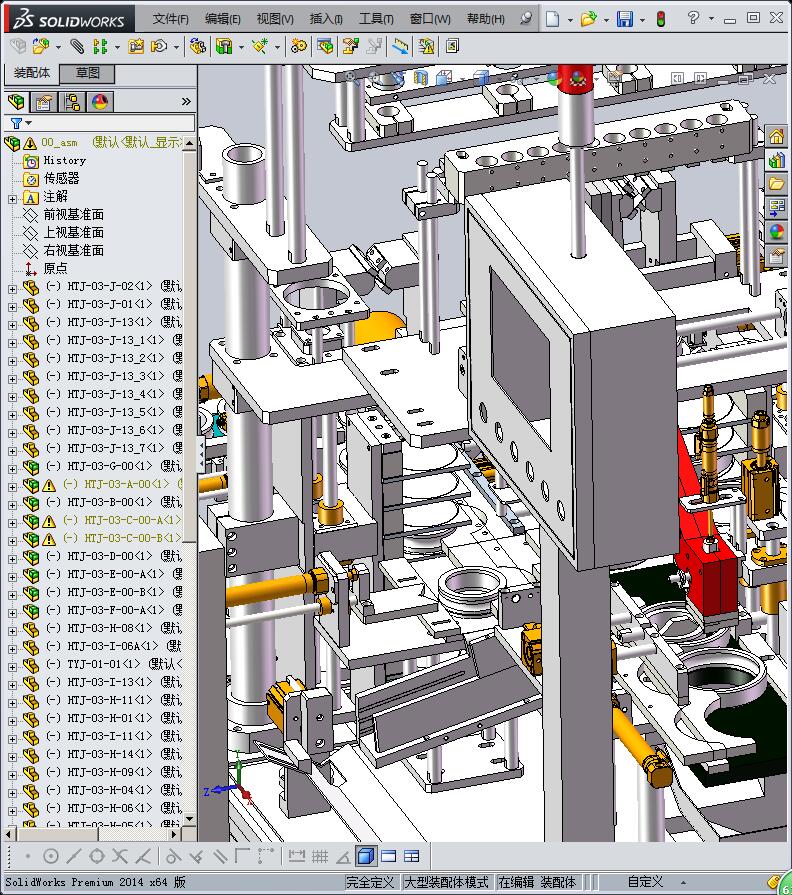
Task: Click the Bill of Materials icon
Action: coord(325,46)
